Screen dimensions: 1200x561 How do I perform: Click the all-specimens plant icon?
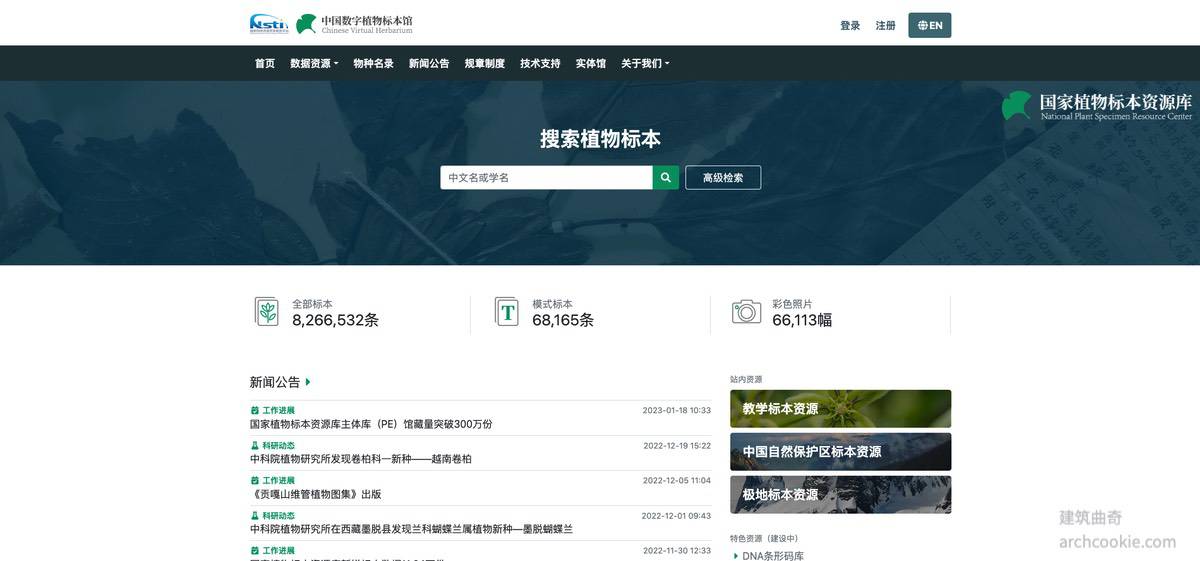pyautogui.click(x=267, y=311)
